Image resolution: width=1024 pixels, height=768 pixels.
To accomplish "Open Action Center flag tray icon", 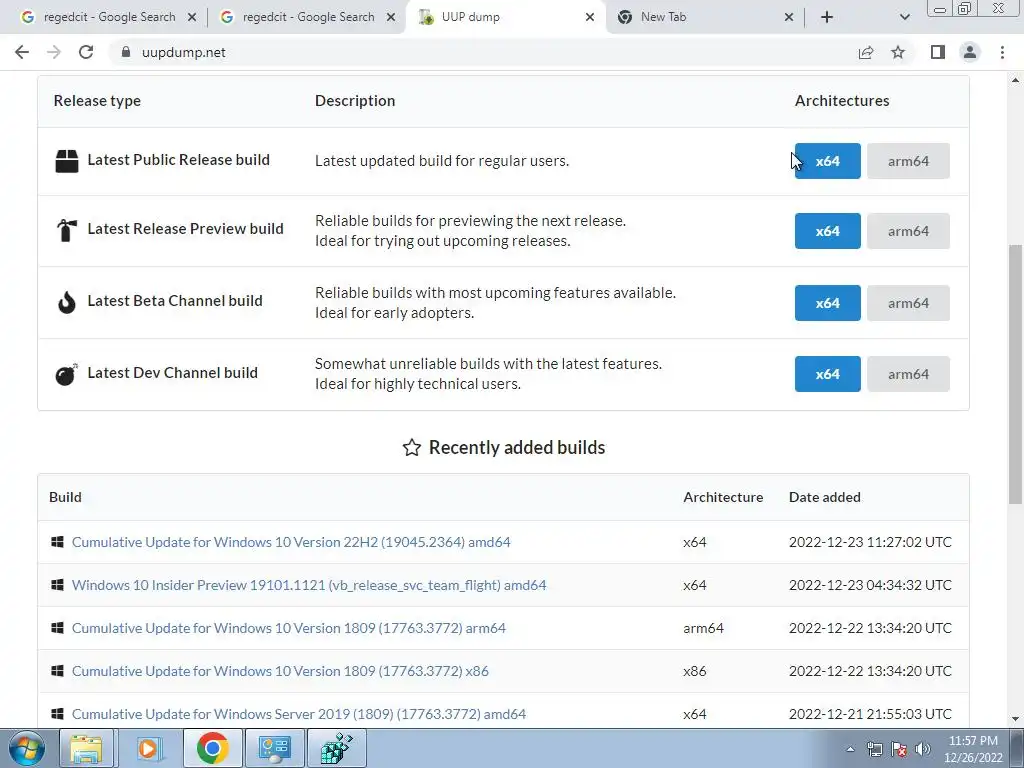I will pos(899,749).
